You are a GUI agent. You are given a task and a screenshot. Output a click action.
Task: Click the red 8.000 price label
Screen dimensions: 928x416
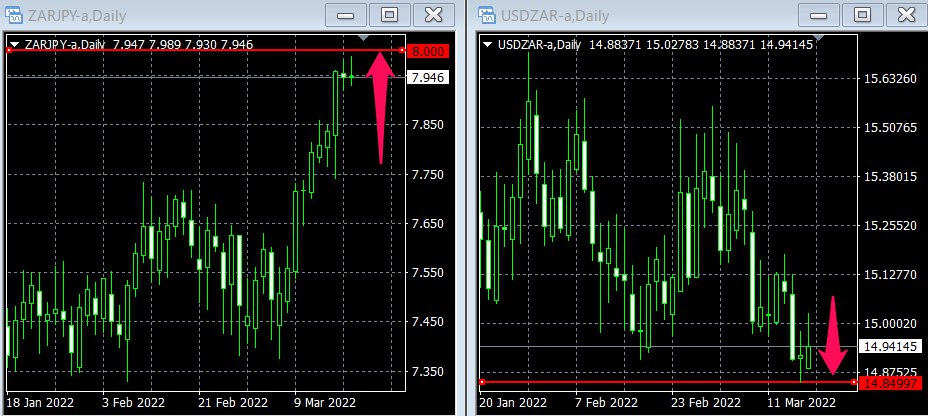click(428, 51)
